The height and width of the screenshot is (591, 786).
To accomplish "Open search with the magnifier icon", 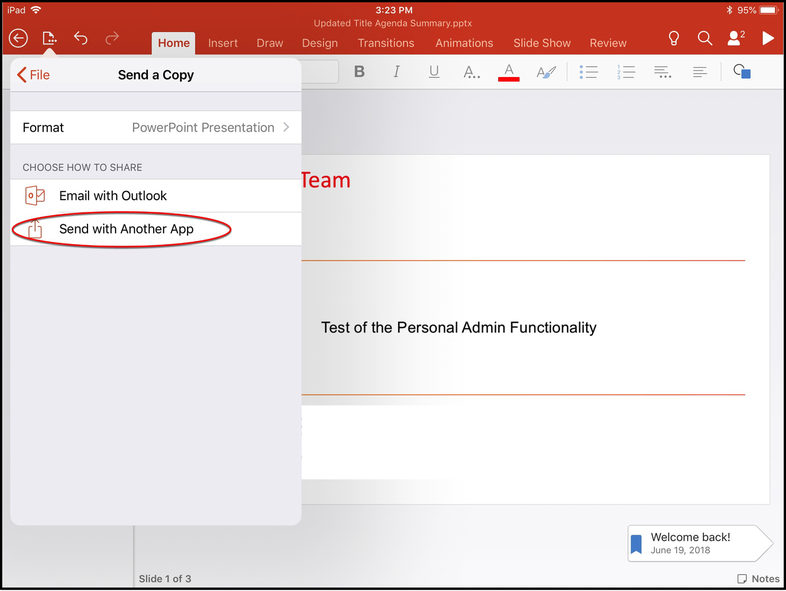I will tap(705, 39).
